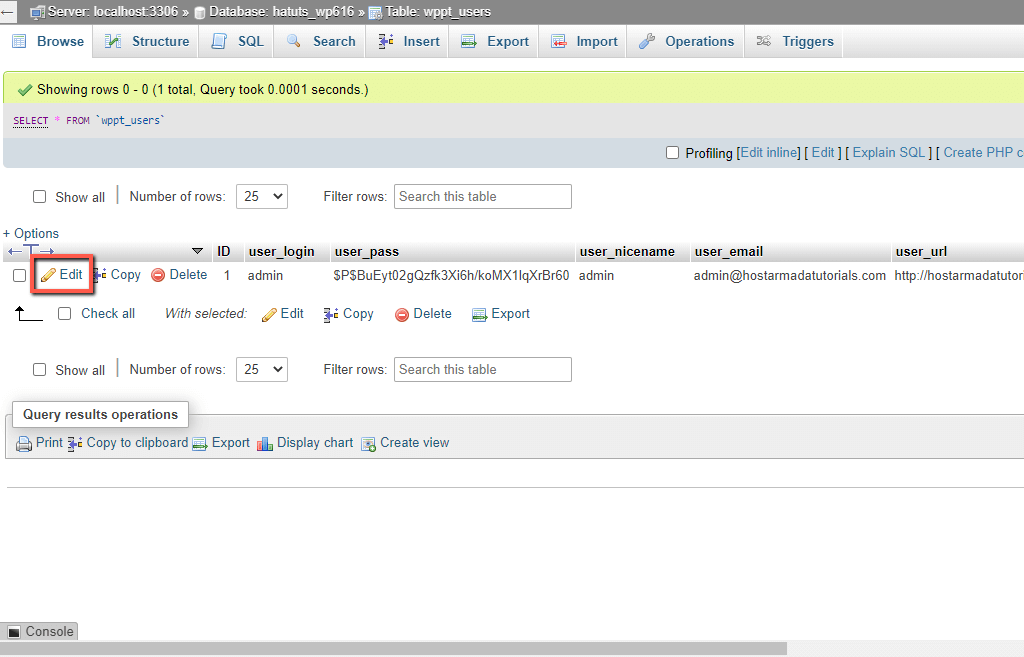This screenshot has height=657, width=1024.
Task: Open the Console bar
Action: click(x=39, y=632)
